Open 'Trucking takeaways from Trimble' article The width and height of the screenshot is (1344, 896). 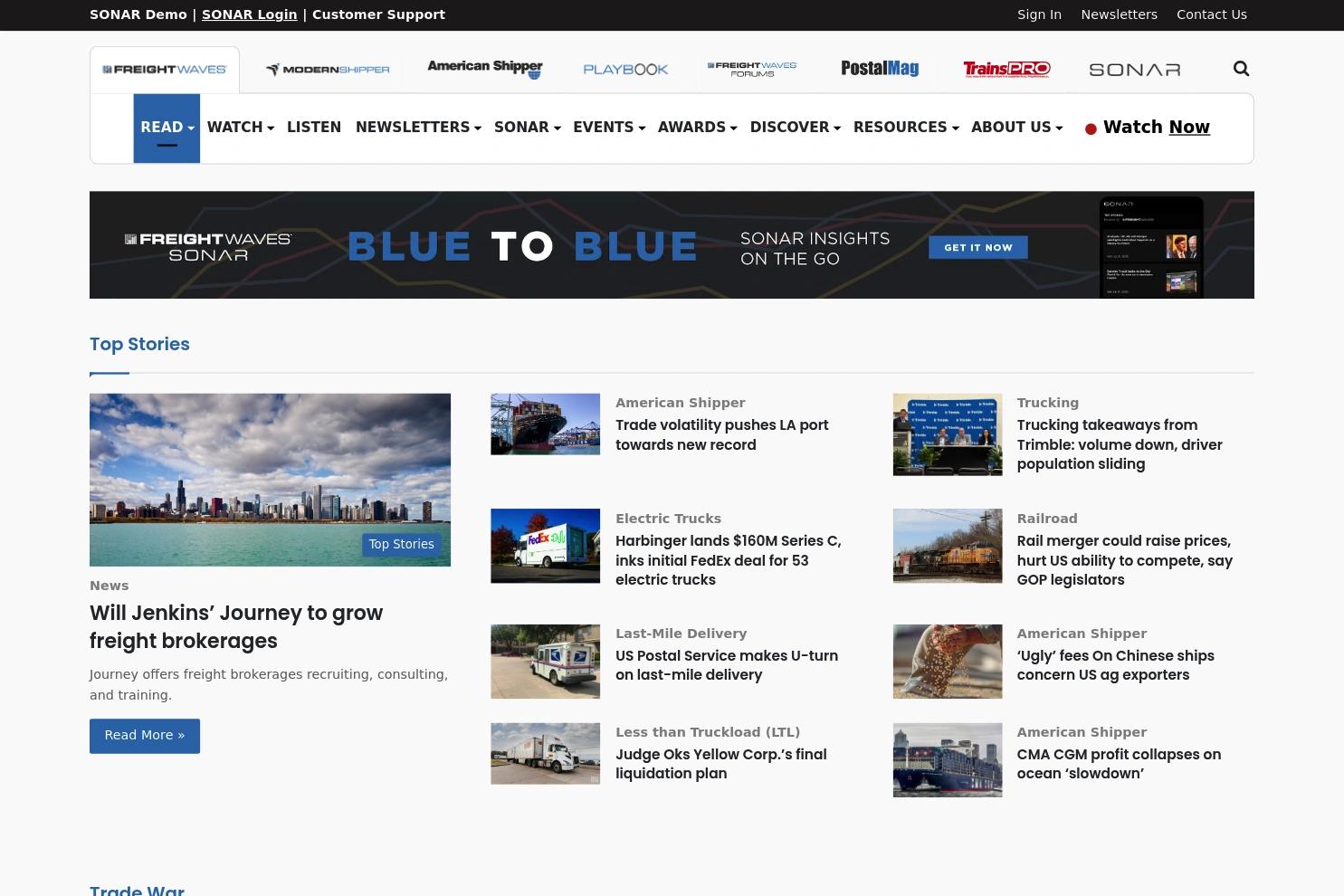click(x=1120, y=444)
